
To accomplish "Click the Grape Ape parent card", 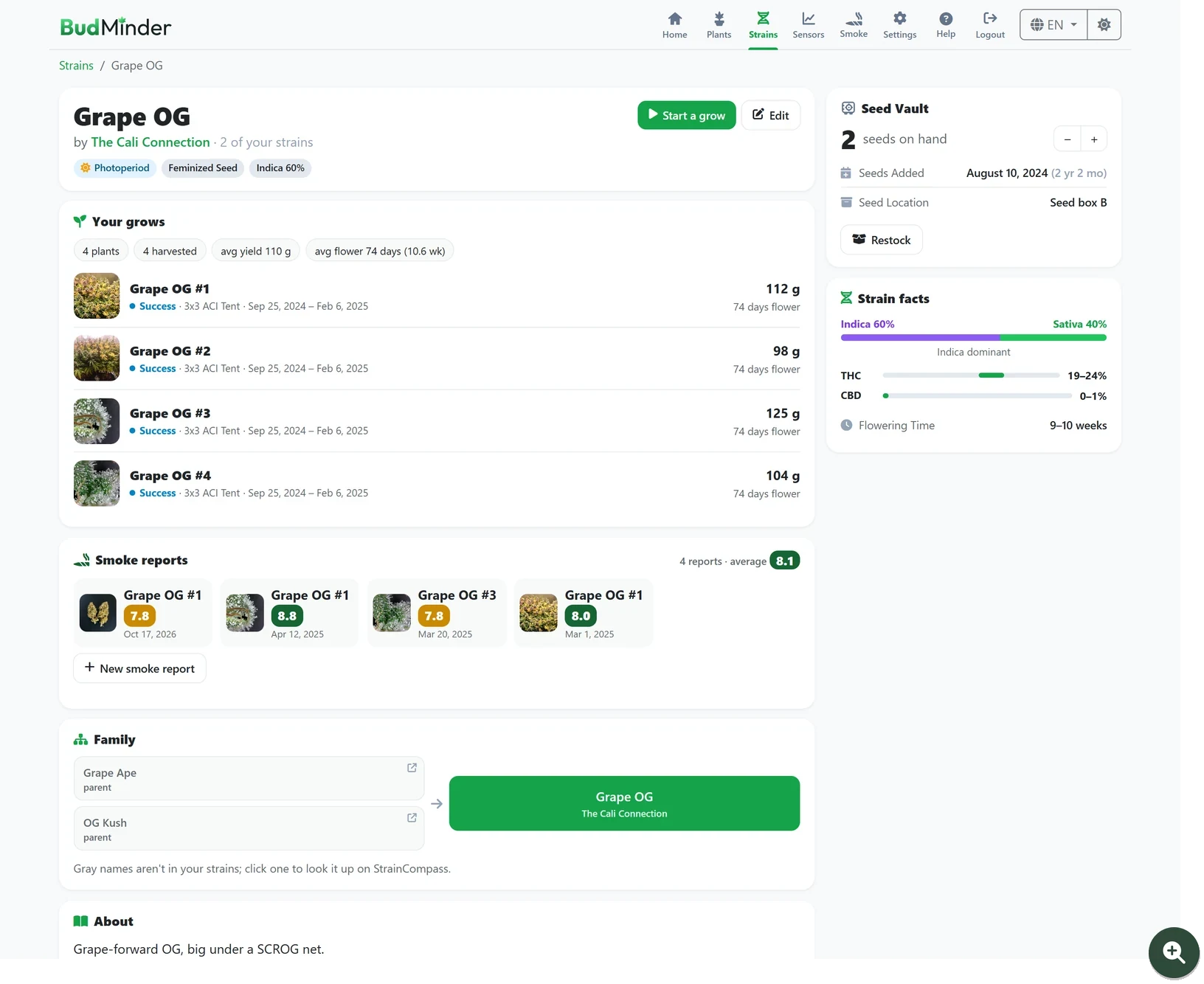I will pyautogui.click(x=249, y=778).
